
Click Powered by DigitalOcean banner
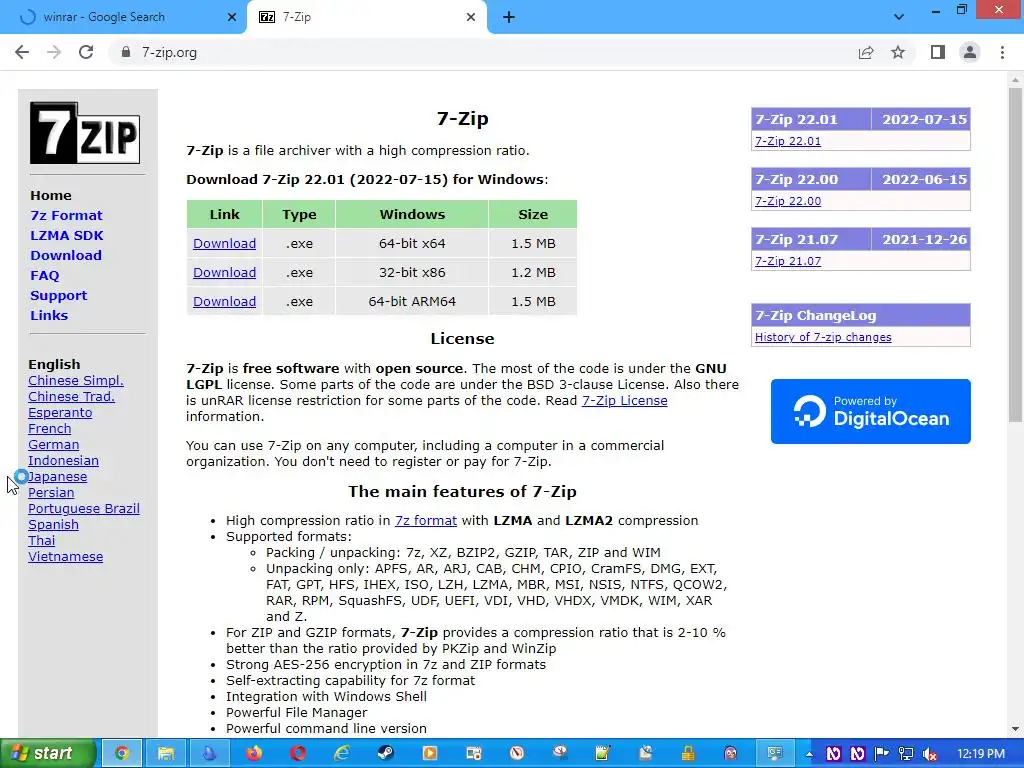point(871,411)
